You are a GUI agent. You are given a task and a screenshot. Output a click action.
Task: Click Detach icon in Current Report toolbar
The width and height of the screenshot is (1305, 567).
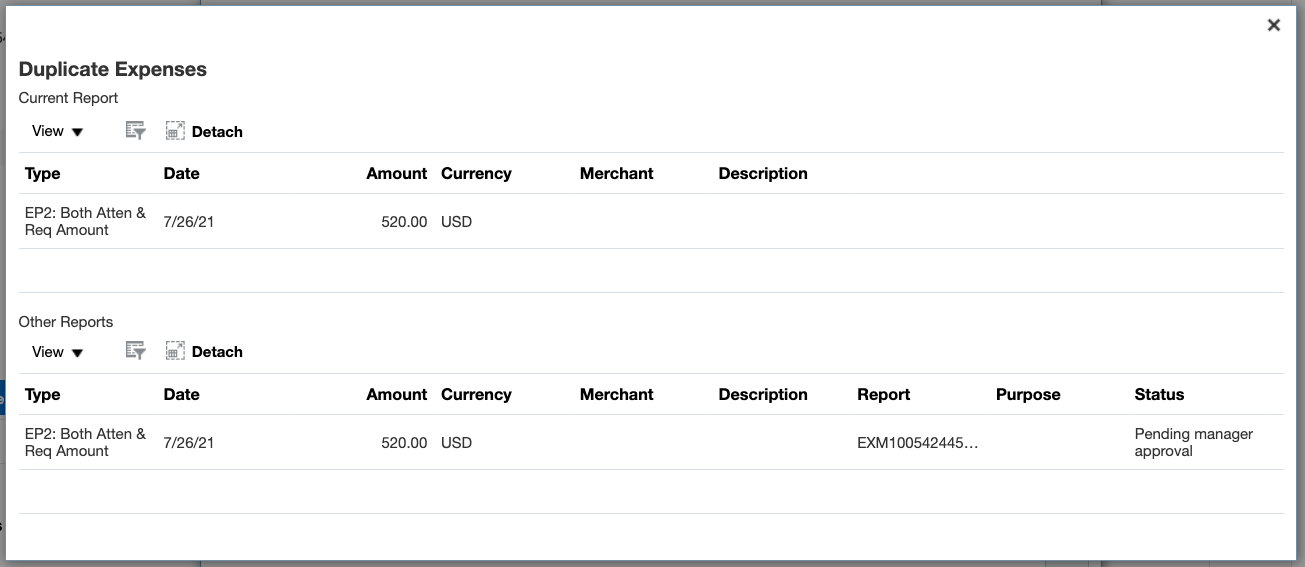pos(175,131)
